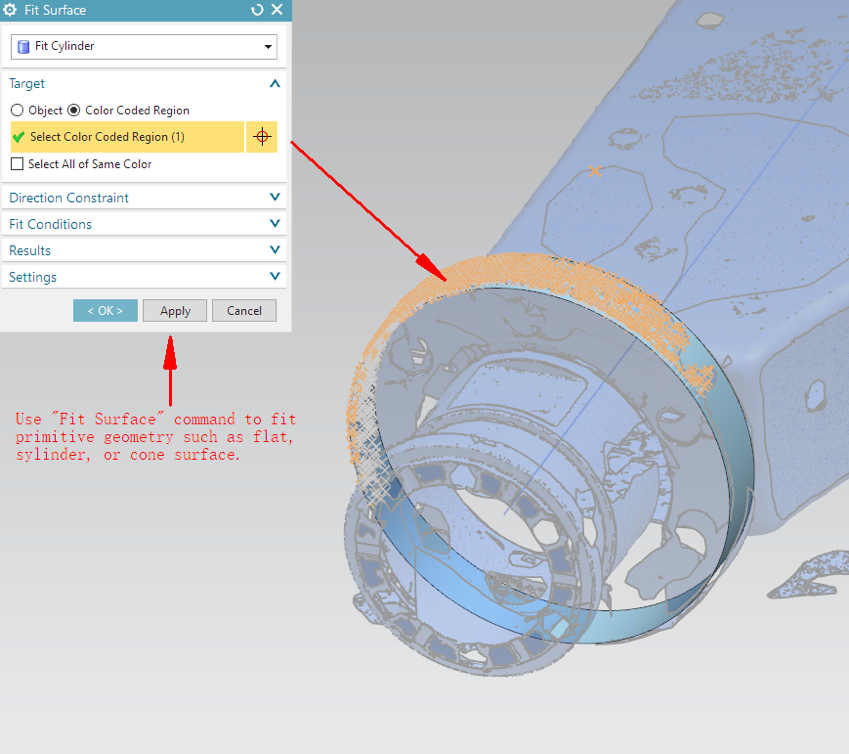849x754 pixels.
Task: Click the selection crosshair point icon
Action: (x=262, y=137)
